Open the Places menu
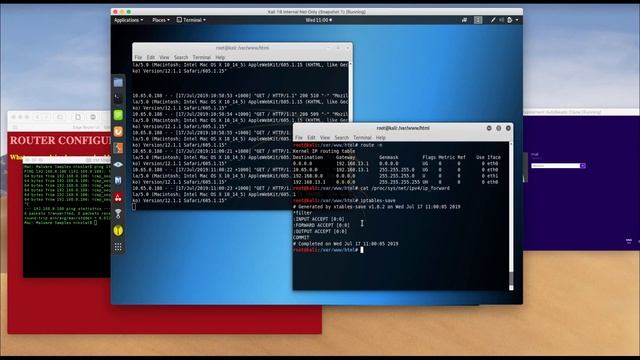The width and height of the screenshot is (640, 360). [160, 20]
